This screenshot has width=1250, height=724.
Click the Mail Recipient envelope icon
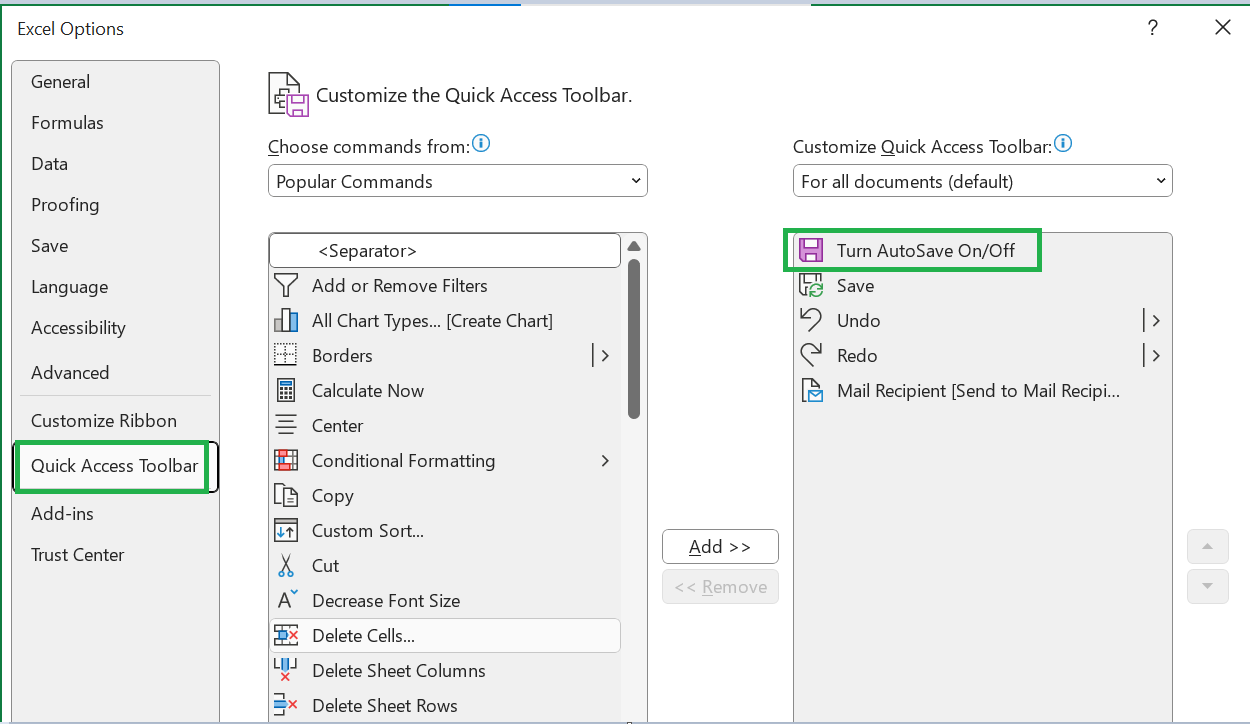pyautogui.click(x=811, y=391)
